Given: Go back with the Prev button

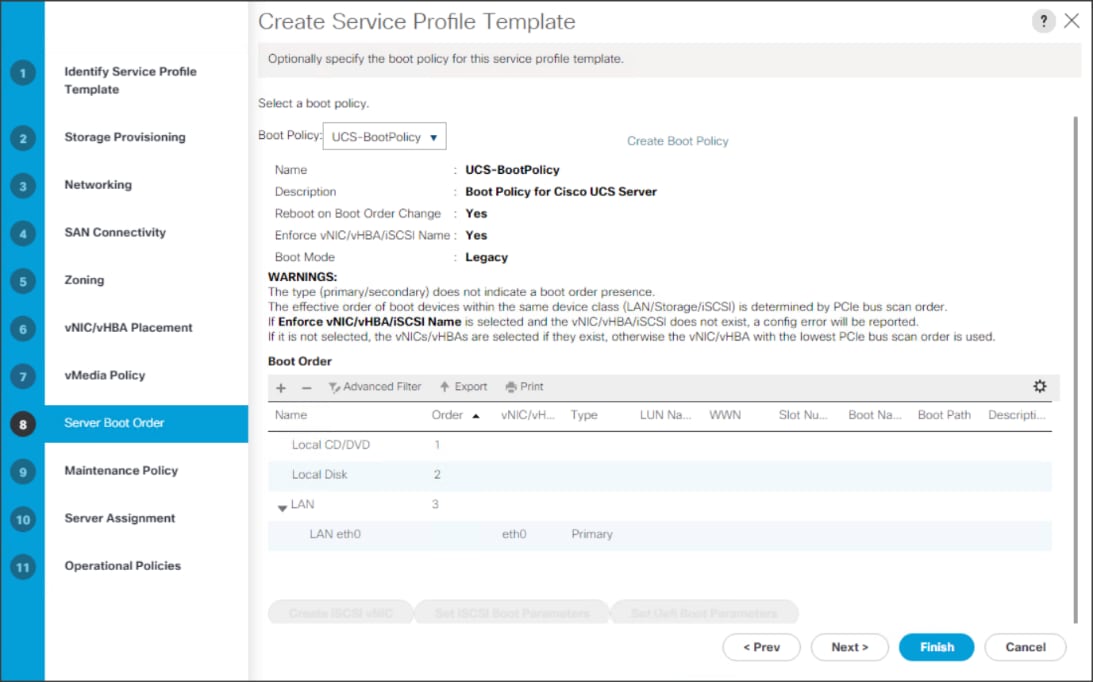Looking at the screenshot, I should pyautogui.click(x=761, y=647).
